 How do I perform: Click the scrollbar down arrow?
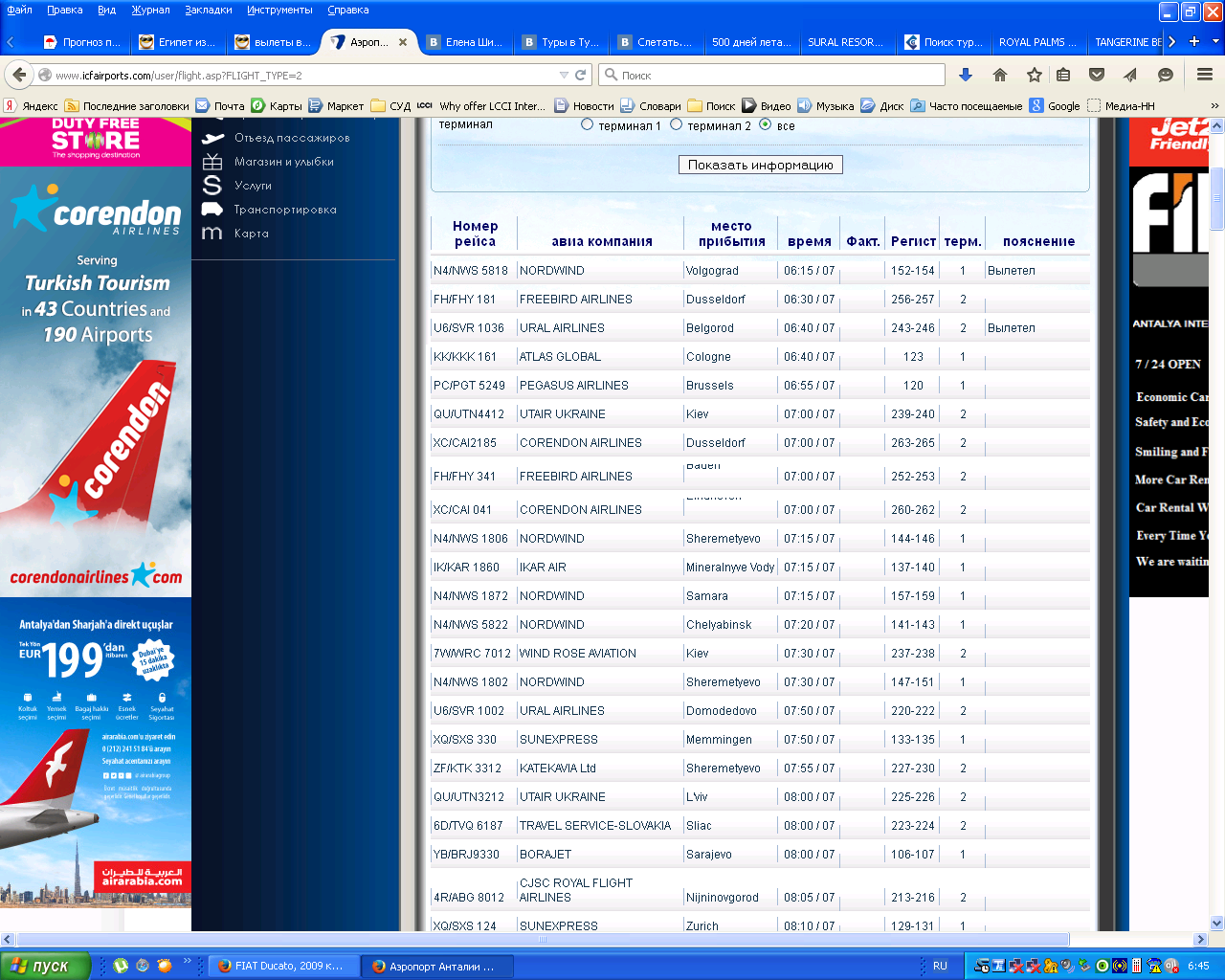[1217, 924]
